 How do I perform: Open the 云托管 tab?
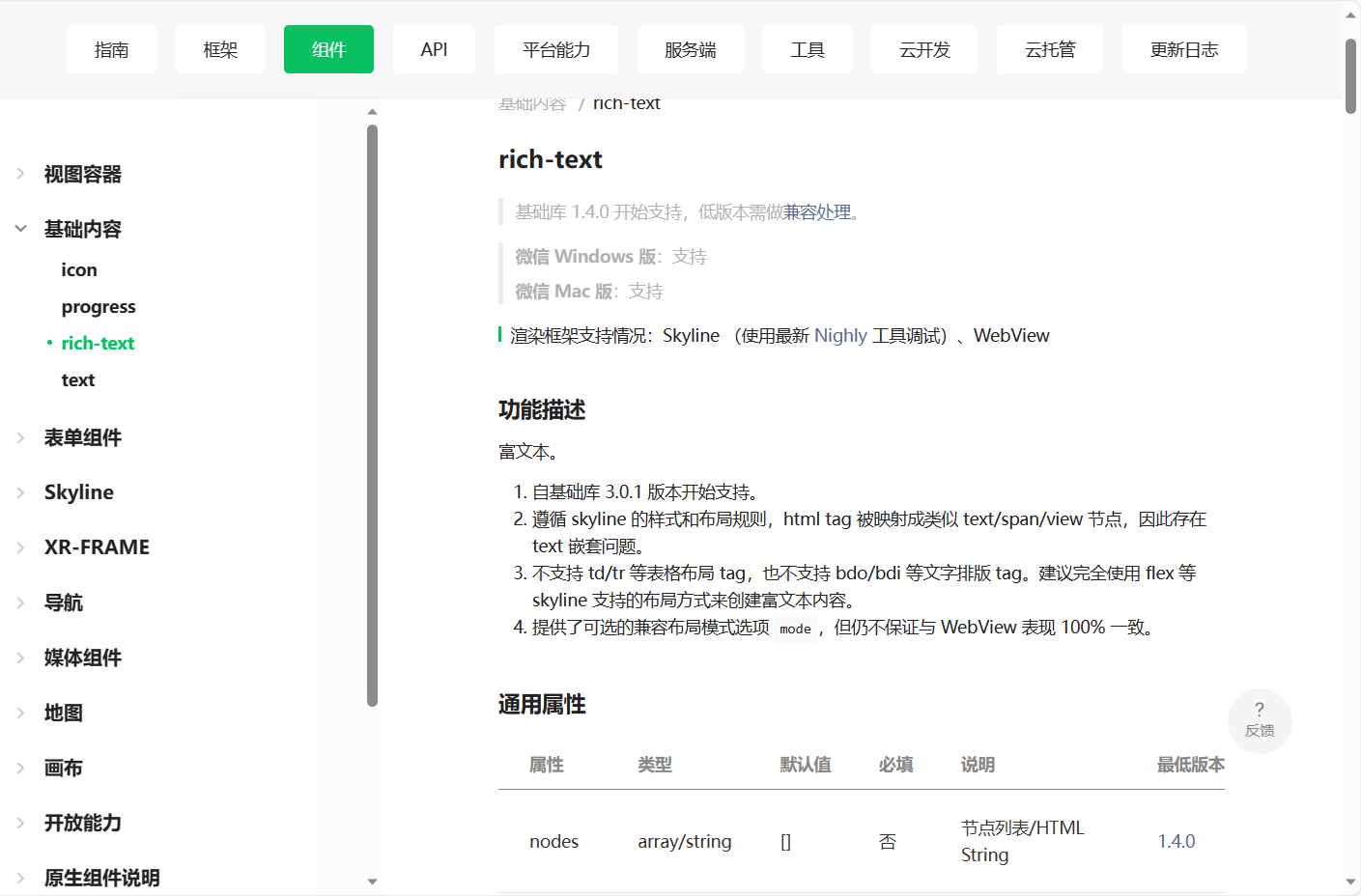click(1050, 49)
